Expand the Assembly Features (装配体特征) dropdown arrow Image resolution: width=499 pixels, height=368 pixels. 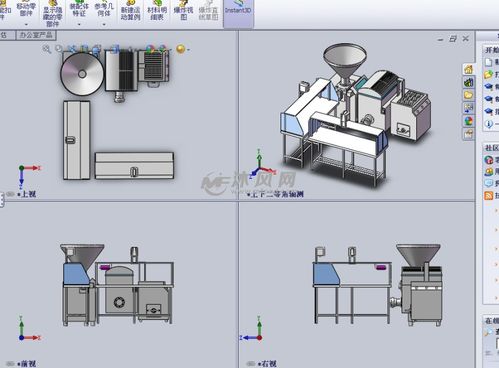(x=79, y=24)
